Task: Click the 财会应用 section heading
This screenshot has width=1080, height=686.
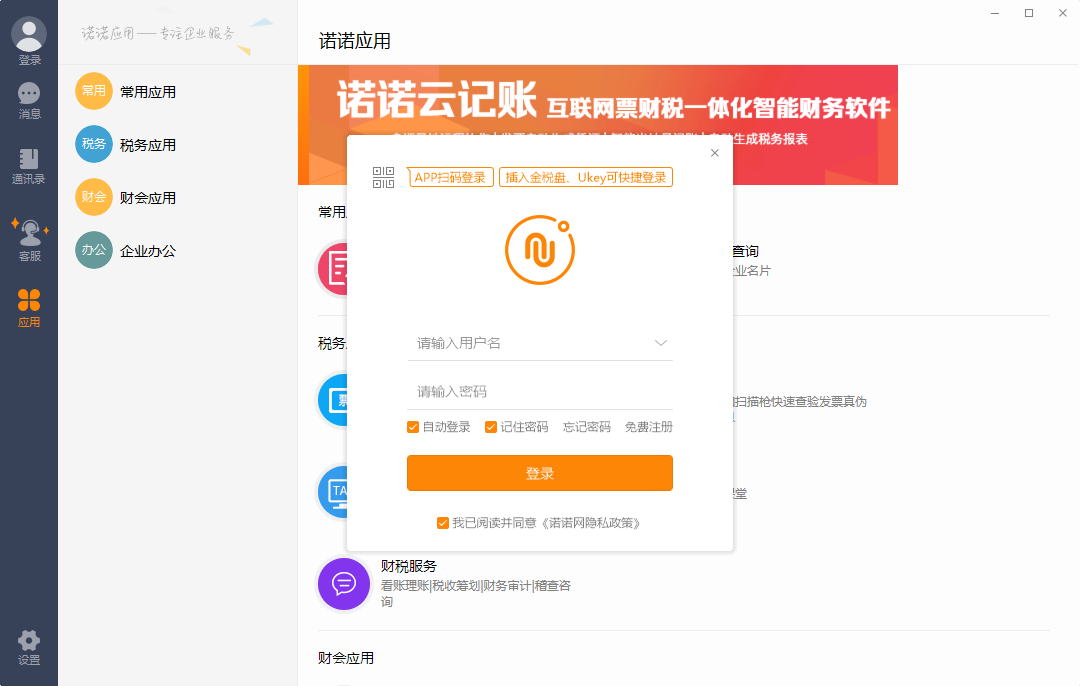Action: pos(346,658)
